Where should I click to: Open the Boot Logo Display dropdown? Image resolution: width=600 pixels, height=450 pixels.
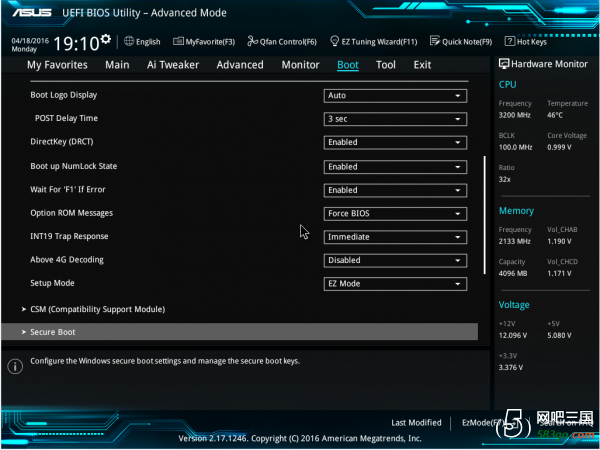[x=395, y=96]
